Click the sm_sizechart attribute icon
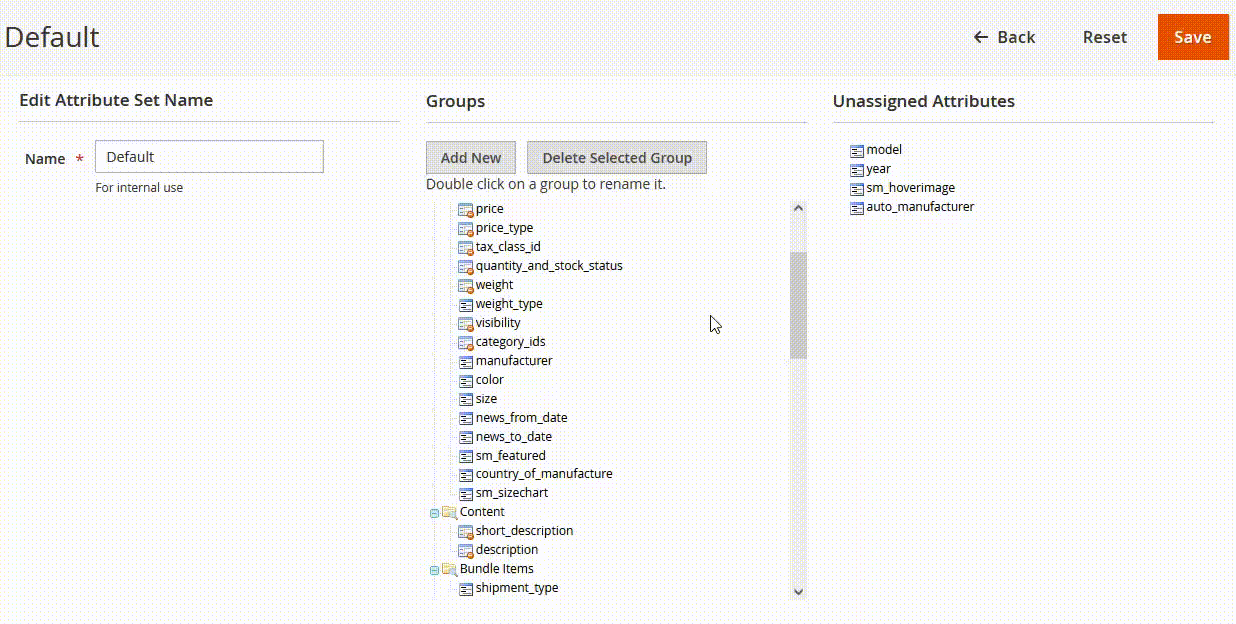 point(465,493)
